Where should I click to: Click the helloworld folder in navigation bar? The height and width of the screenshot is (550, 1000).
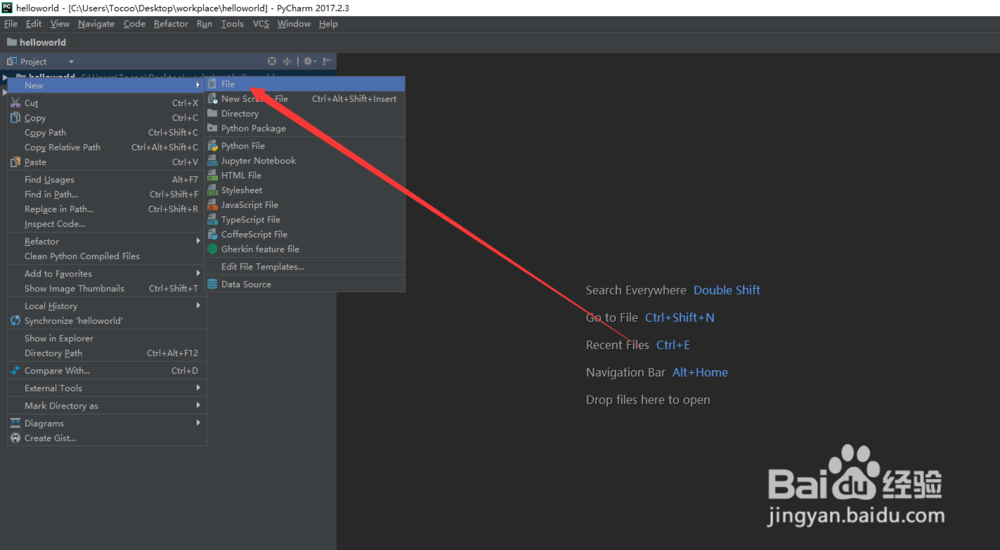(36, 42)
